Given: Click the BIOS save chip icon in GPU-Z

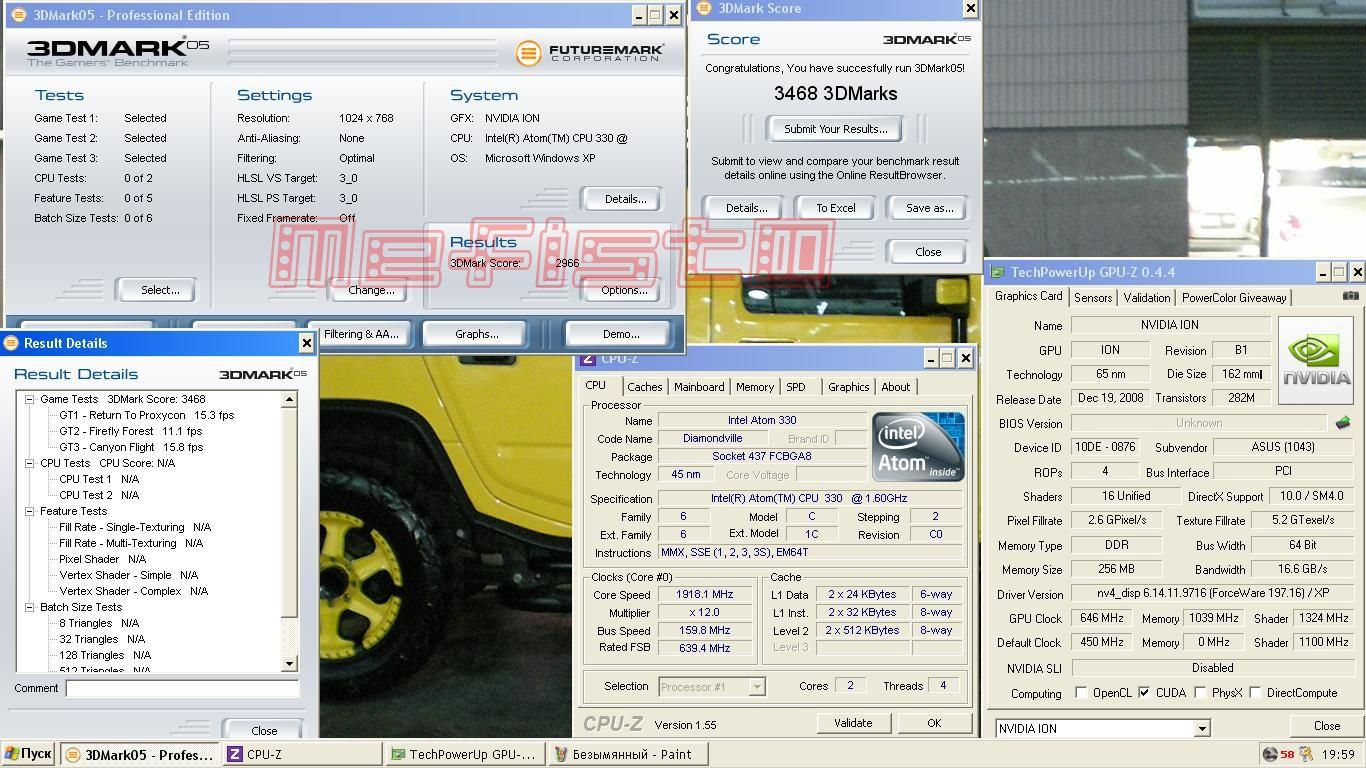Looking at the screenshot, I should click(1343, 423).
